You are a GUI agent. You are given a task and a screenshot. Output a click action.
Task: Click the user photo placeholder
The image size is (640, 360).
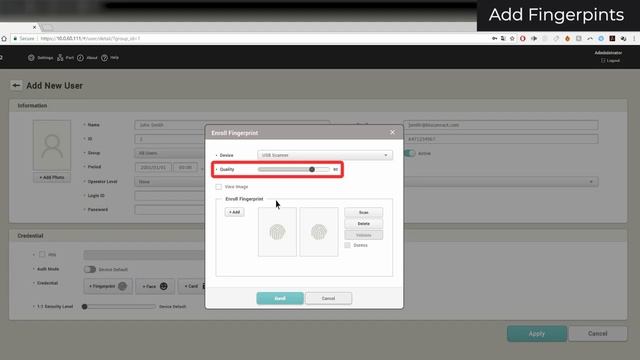(52, 145)
